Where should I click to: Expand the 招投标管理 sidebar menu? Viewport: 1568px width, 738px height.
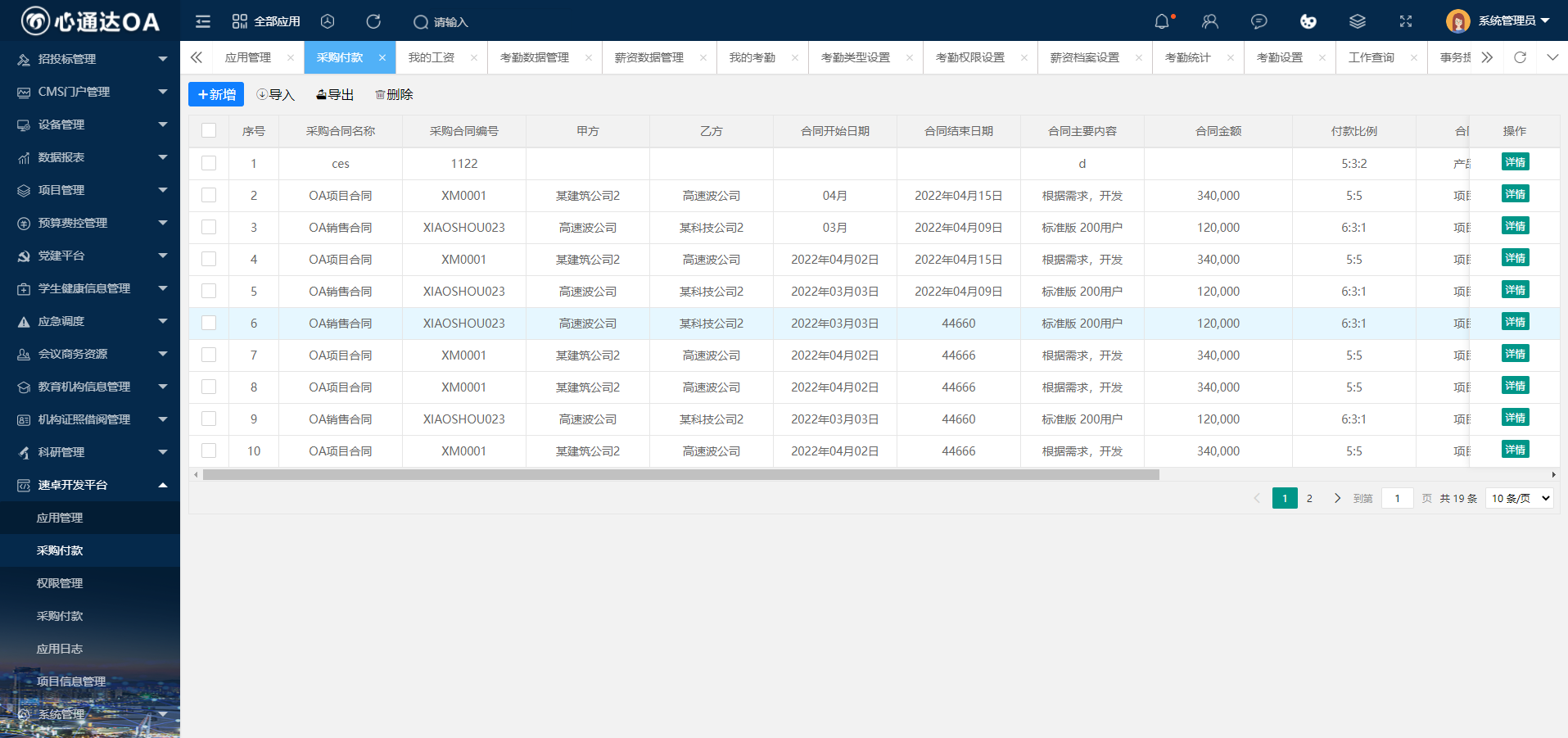click(x=90, y=59)
